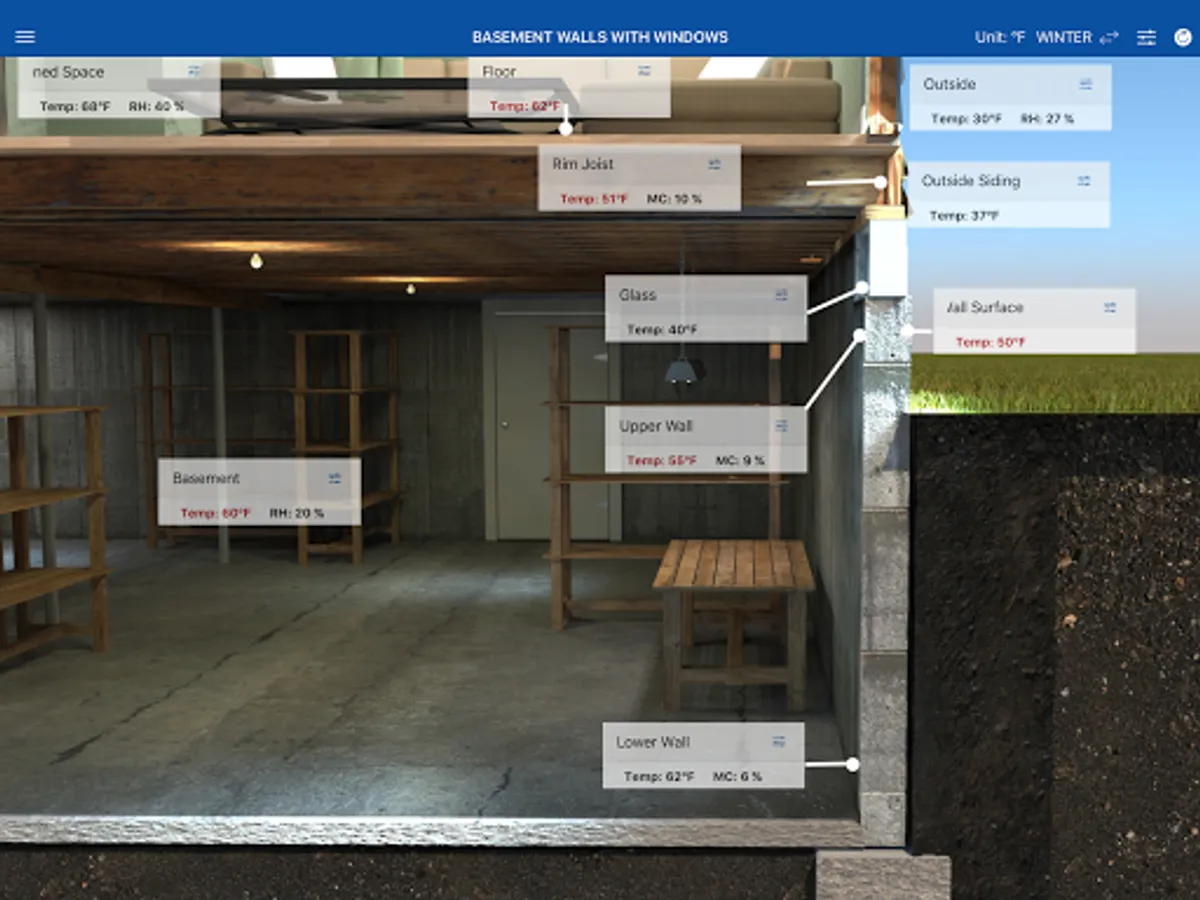Click the Floor card title
This screenshot has width=1200, height=900.
(x=499, y=71)
